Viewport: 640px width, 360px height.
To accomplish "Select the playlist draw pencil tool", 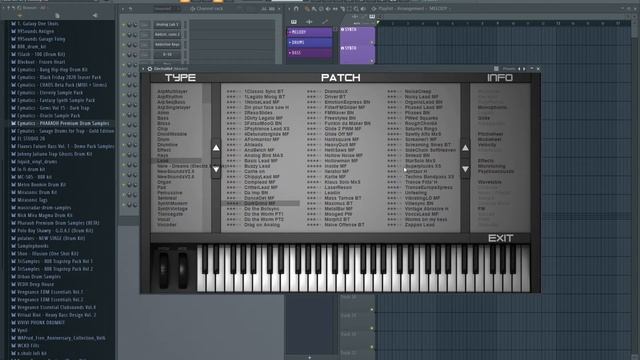I will point(307,9).
